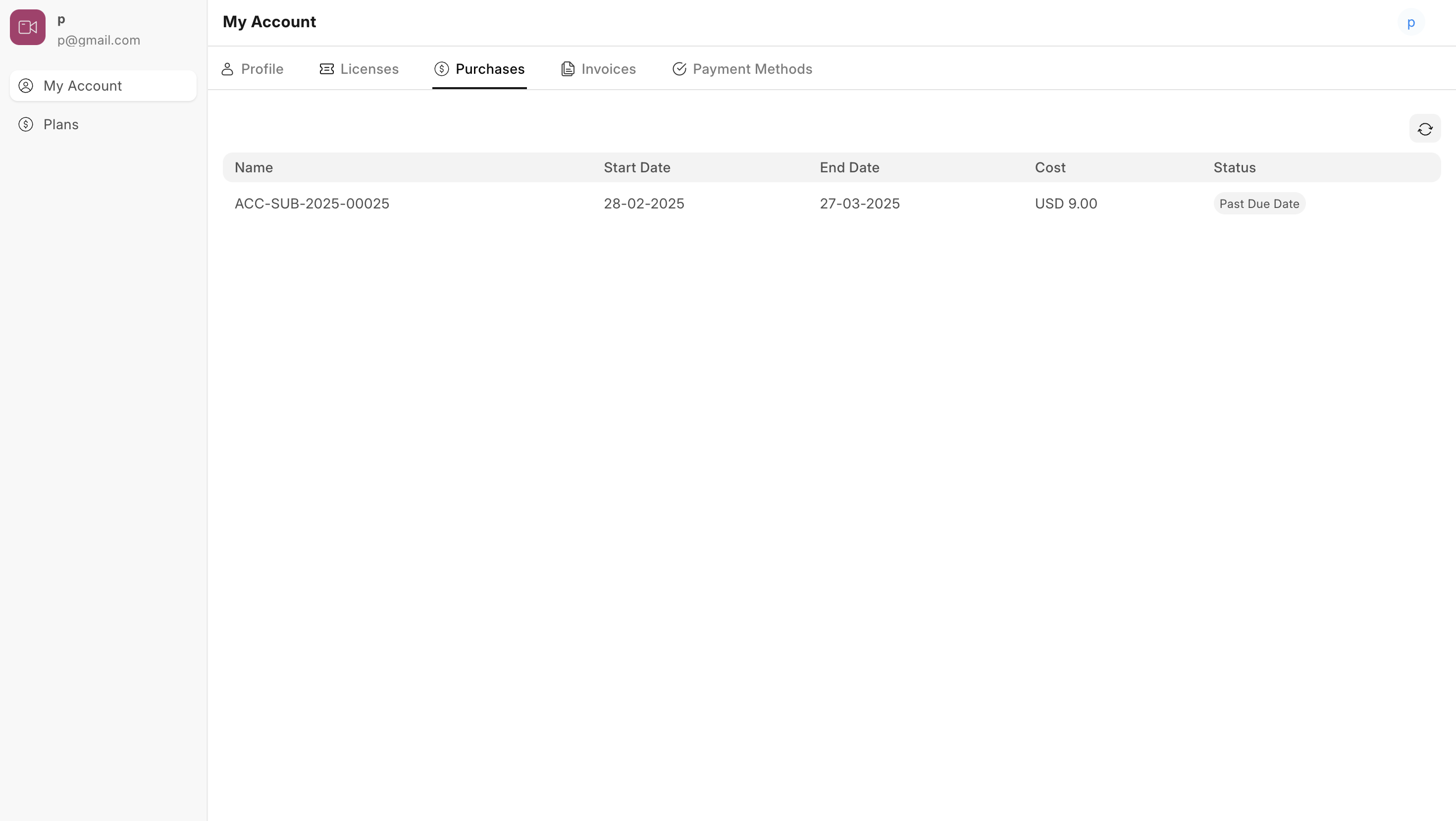
Task: Select My Account in the sidebar
Action: tap(83, 86)
